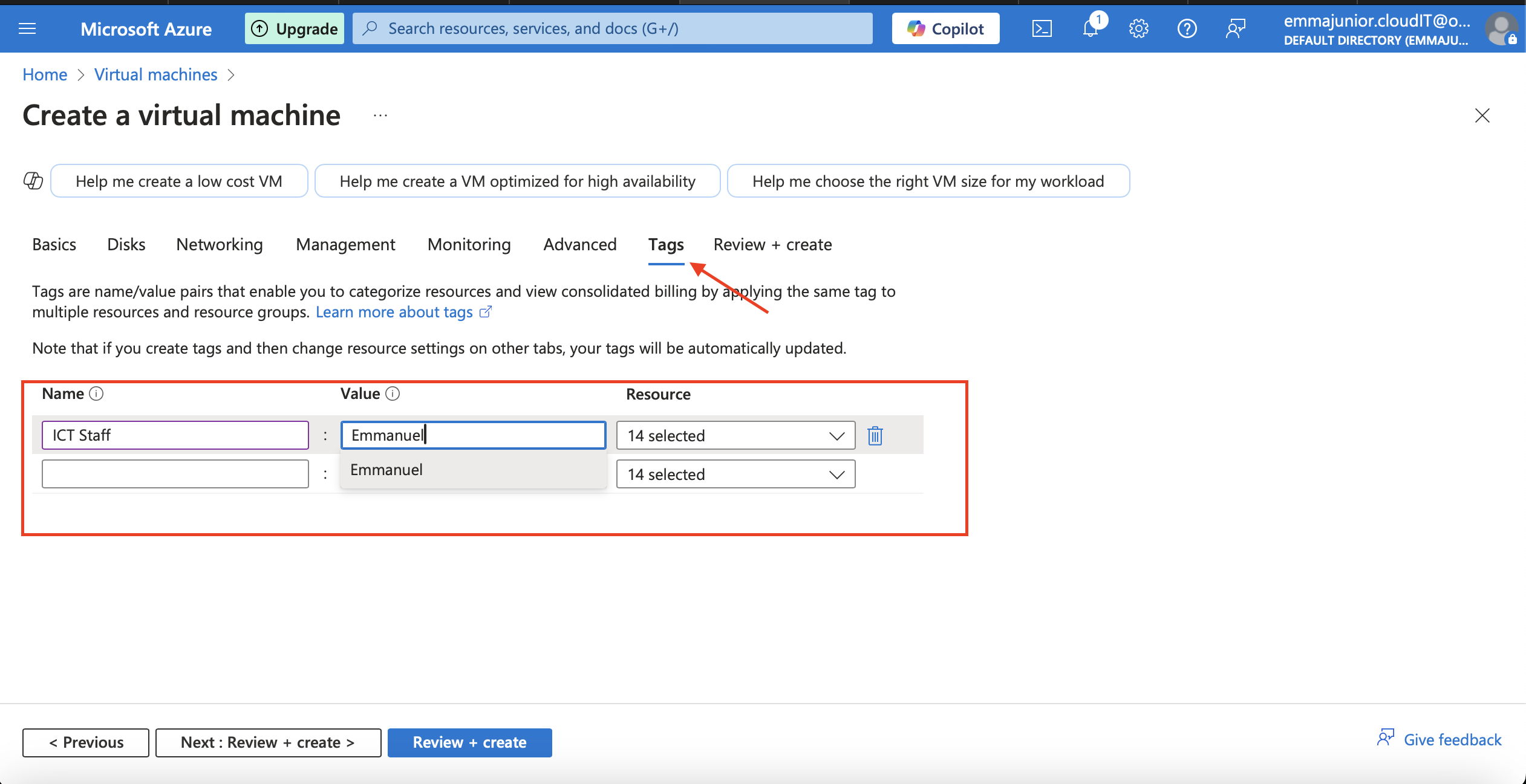The image size is (1526, 784).
Task: Click the Upgrade button
Action: click(295, 28)
